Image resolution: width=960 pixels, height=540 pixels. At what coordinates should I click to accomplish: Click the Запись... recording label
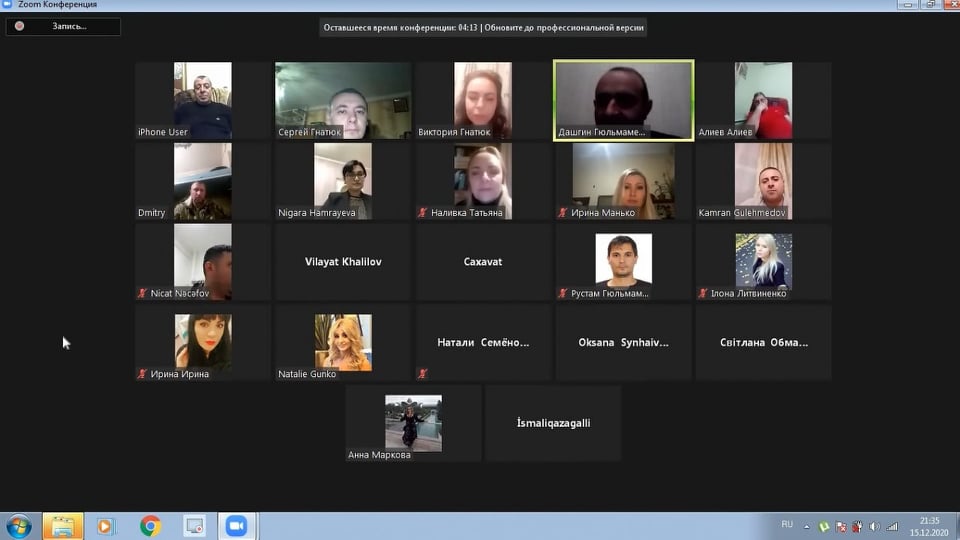[70, 26]
